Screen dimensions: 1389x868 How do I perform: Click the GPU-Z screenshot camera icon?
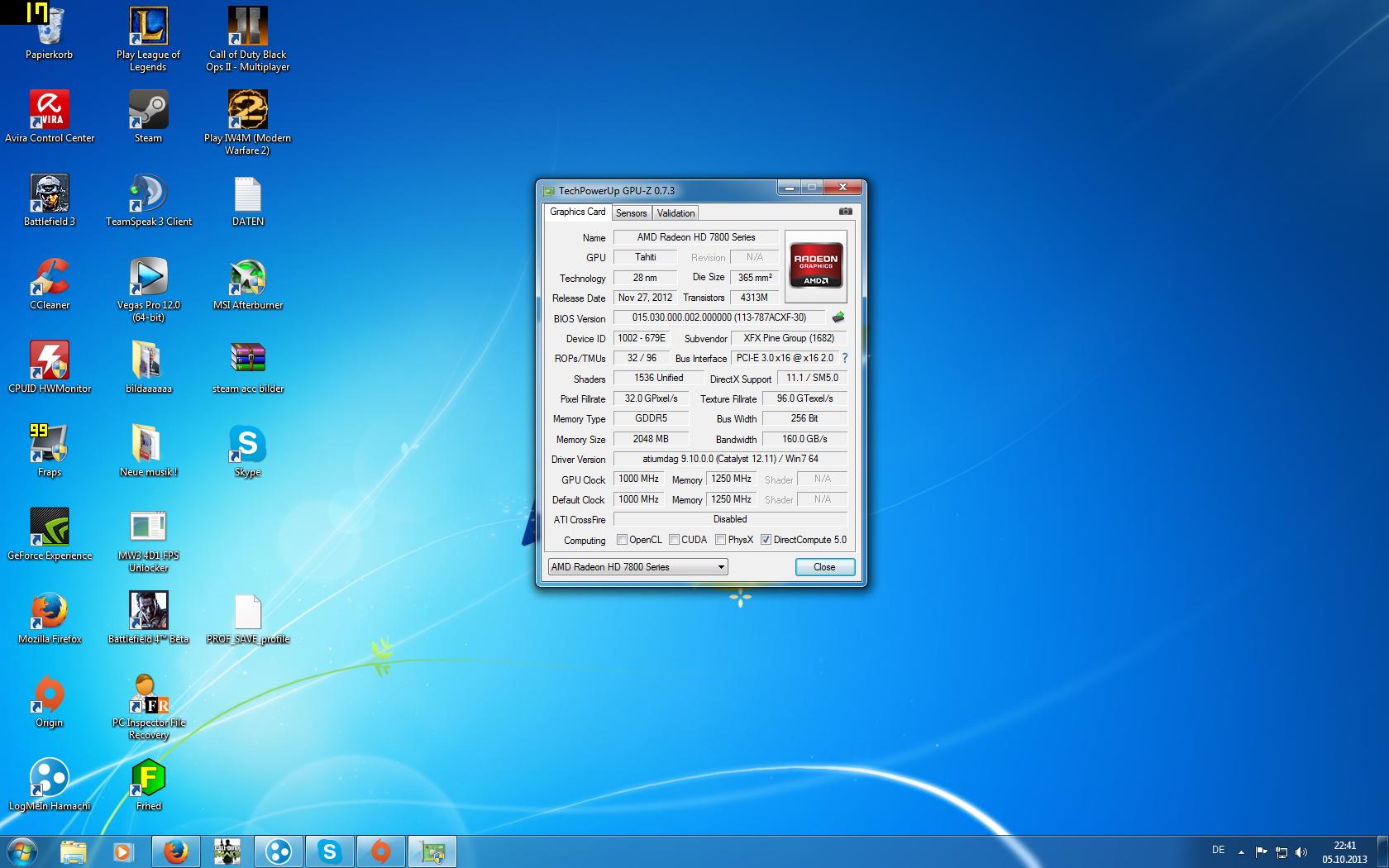(x=845, y=212)
